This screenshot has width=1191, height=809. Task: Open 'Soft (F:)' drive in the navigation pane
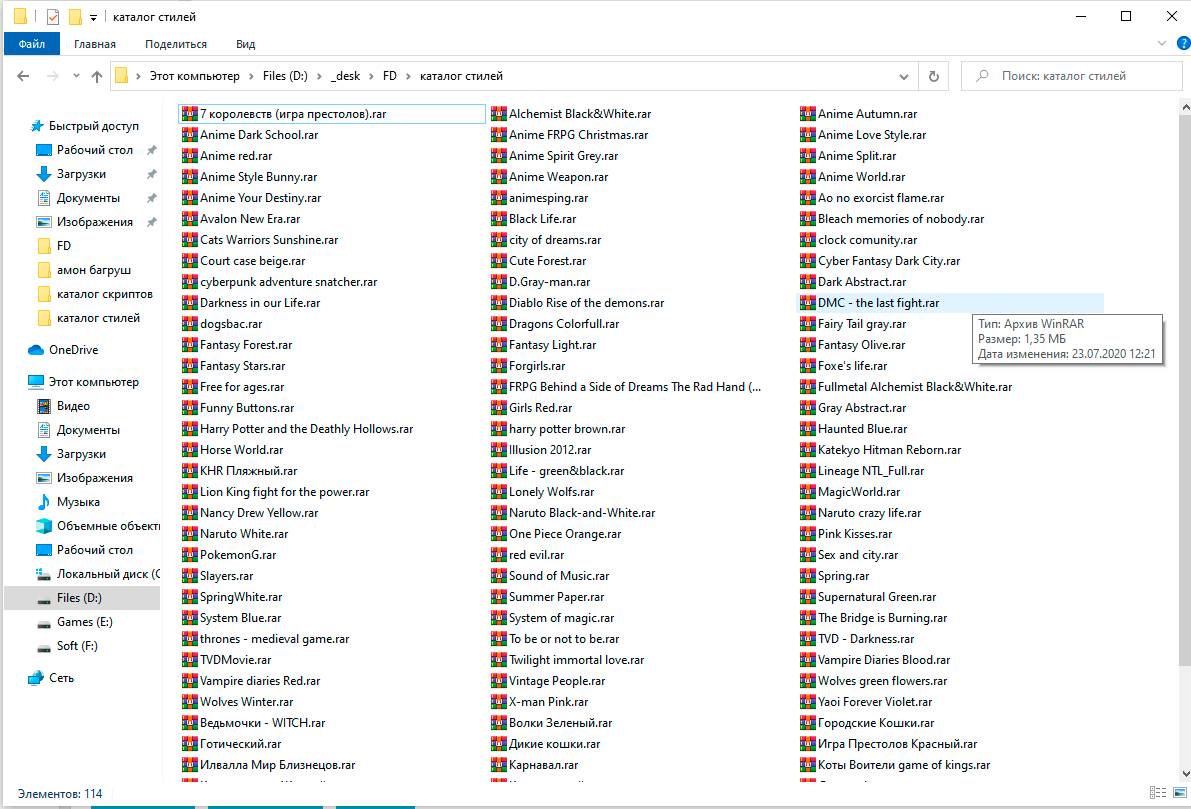(x=77, y=646)
